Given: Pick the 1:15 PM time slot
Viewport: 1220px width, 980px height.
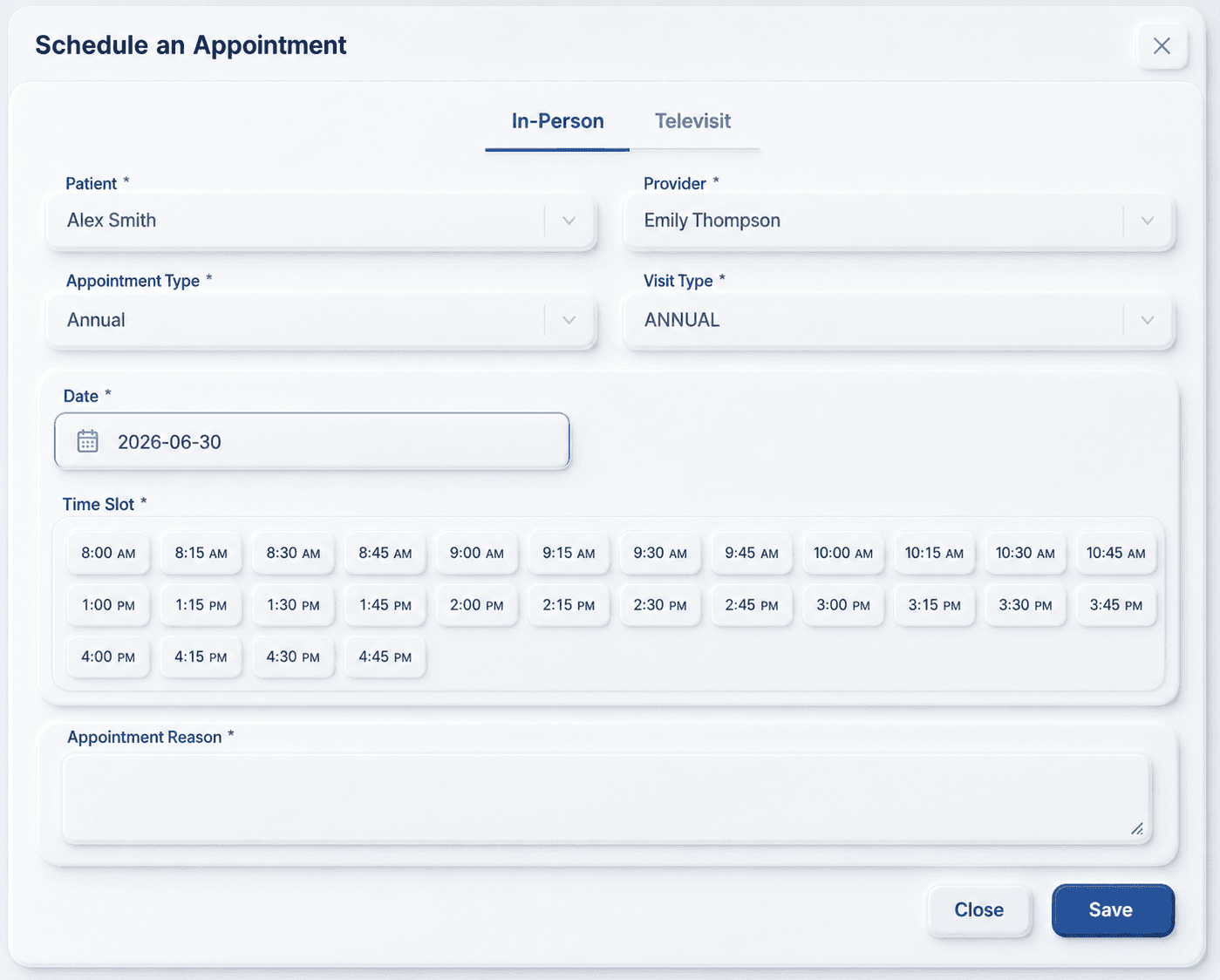Looking at the screenshot, I should (201, 605).
